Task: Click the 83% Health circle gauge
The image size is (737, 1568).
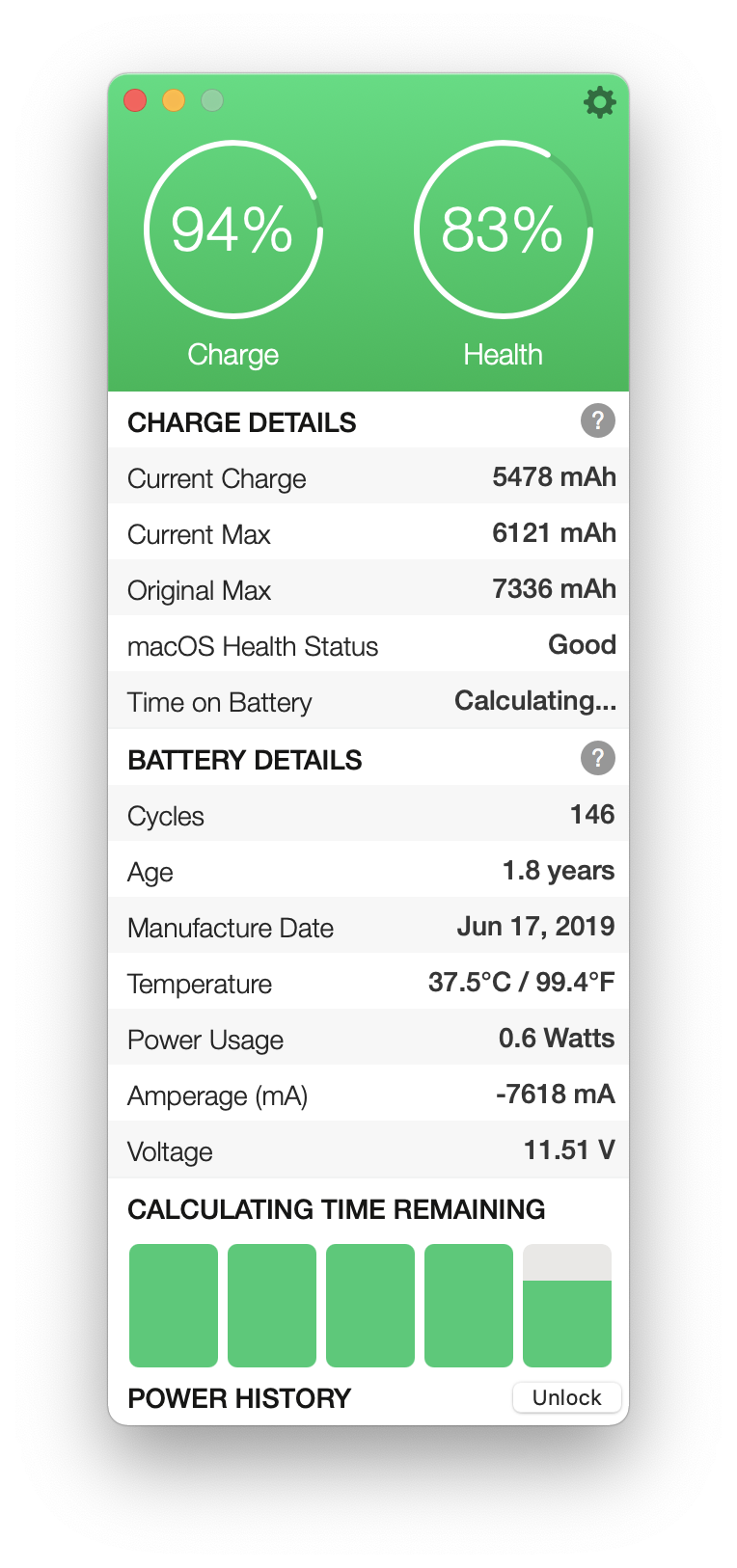Action: coord(503,230)
